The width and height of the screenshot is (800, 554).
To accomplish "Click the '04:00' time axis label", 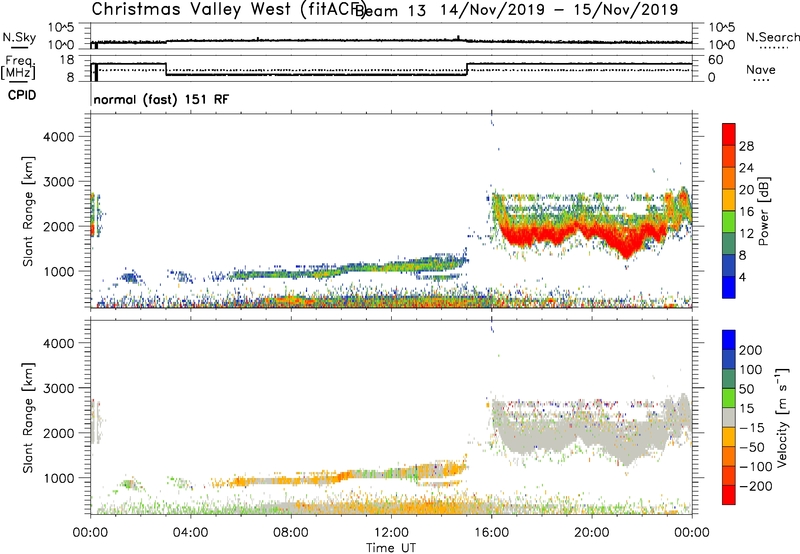I will point(191,533).
